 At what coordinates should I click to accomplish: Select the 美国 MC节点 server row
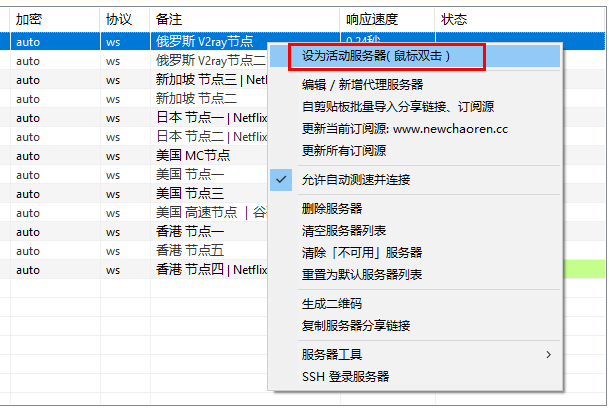click(192, 156)
